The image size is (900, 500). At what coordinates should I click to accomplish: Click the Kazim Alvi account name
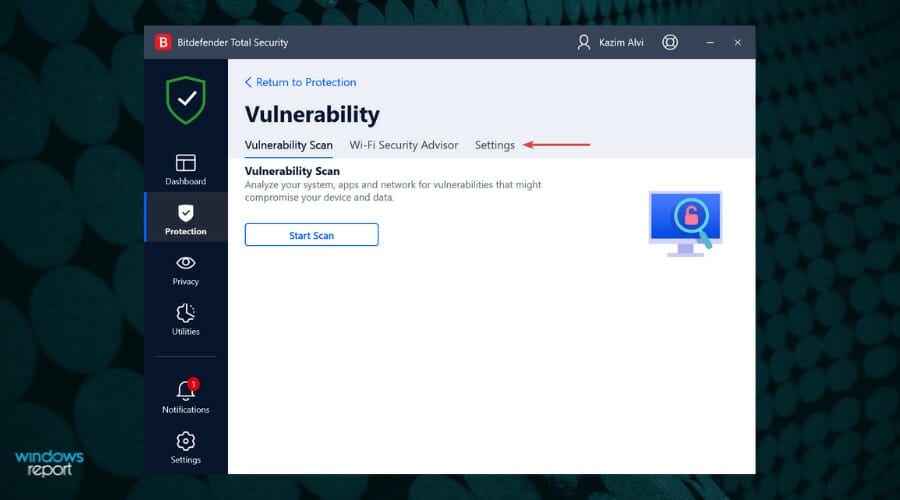(621, 42)
